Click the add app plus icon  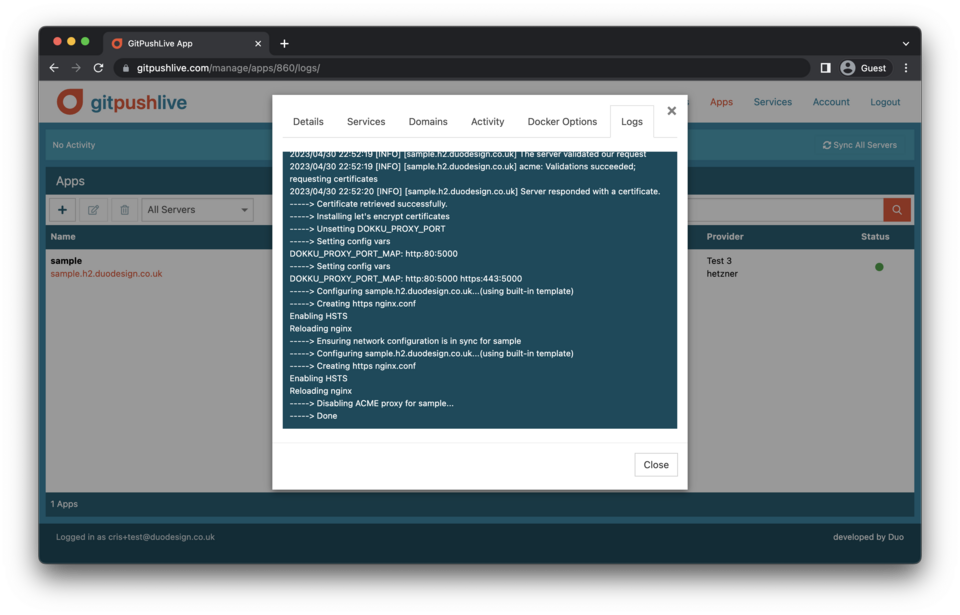click(62, 209)
